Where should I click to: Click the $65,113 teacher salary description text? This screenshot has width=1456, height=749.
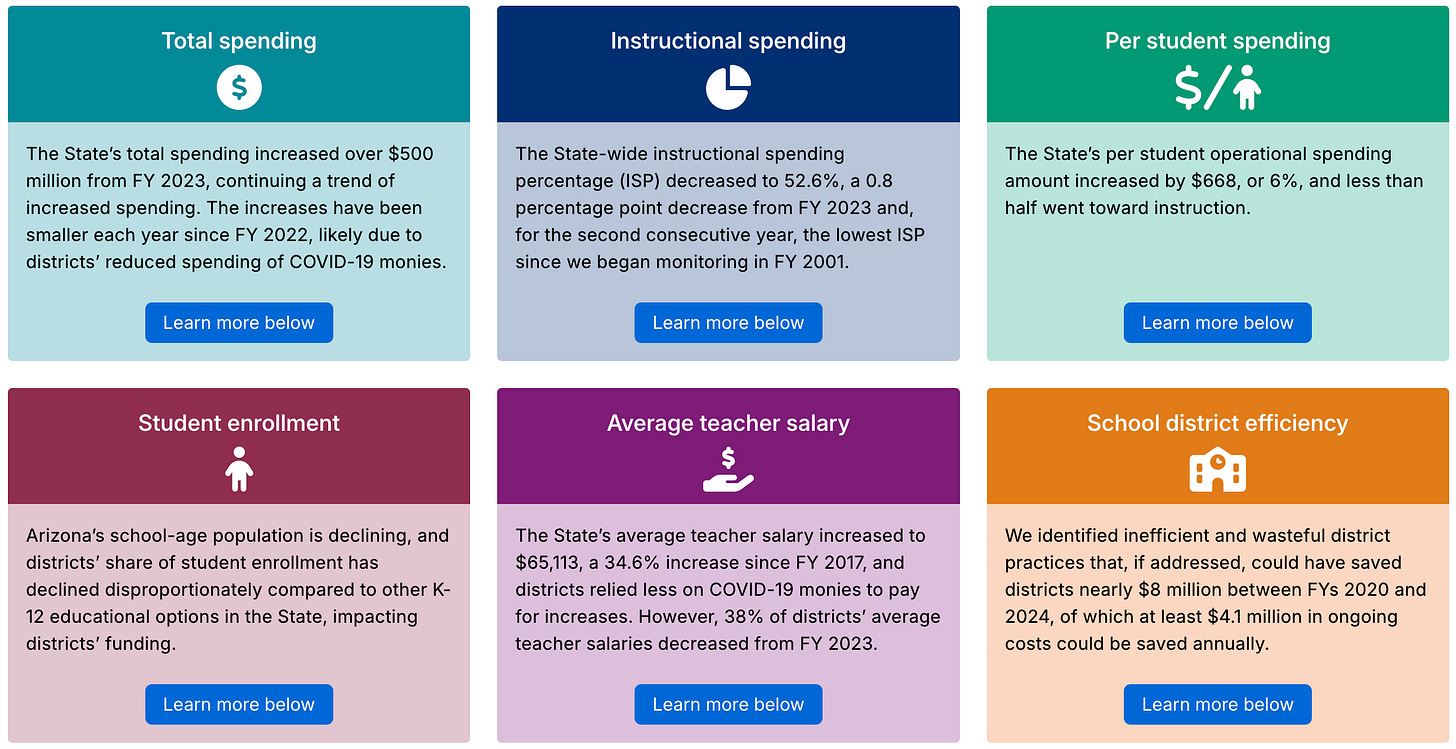coord(727,590)
